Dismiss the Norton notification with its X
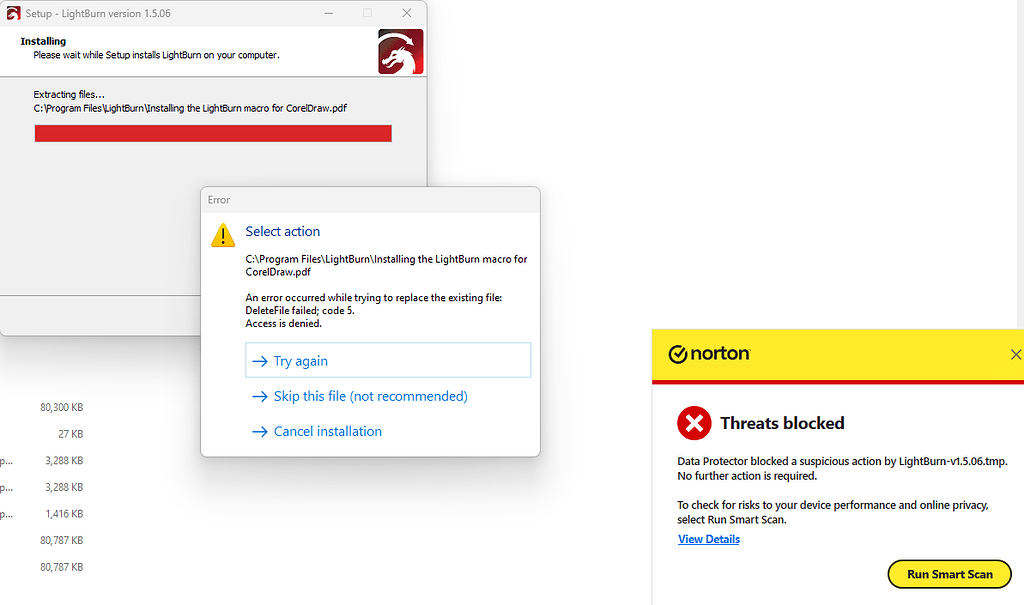The image size is (1024, 605). coord(1015,354)
